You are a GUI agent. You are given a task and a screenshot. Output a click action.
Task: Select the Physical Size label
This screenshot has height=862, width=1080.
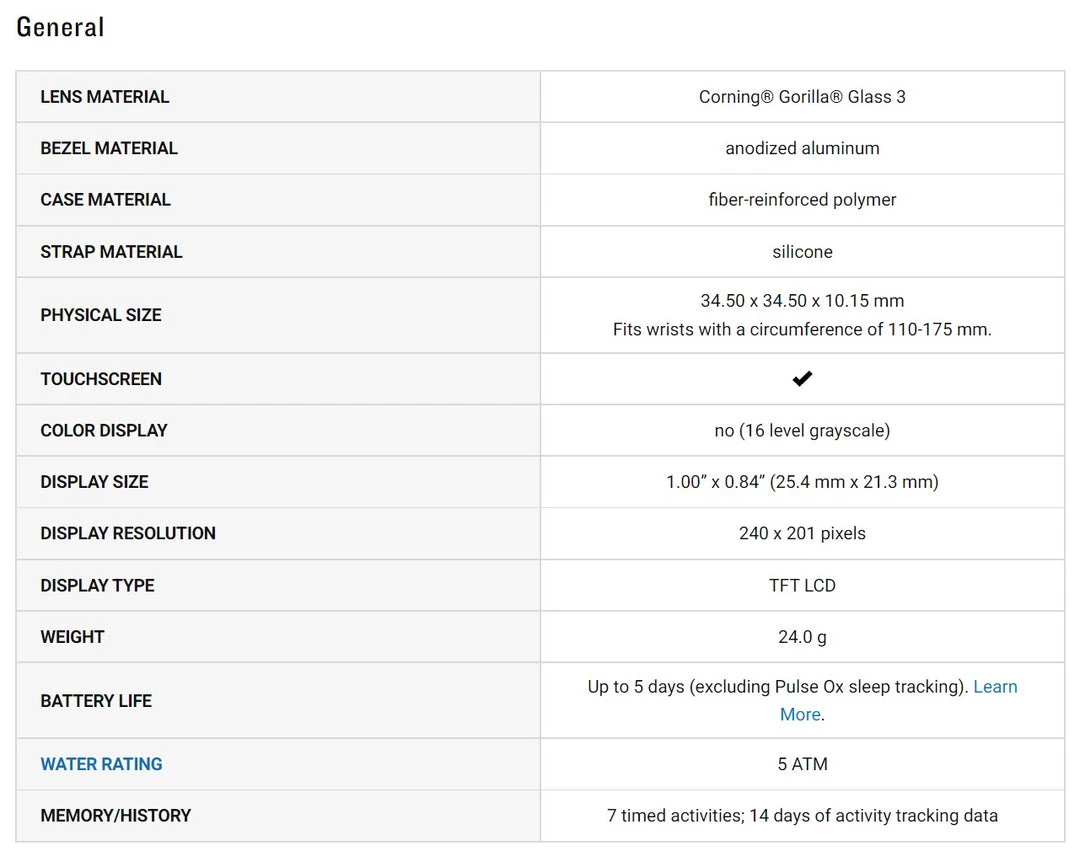101,315
